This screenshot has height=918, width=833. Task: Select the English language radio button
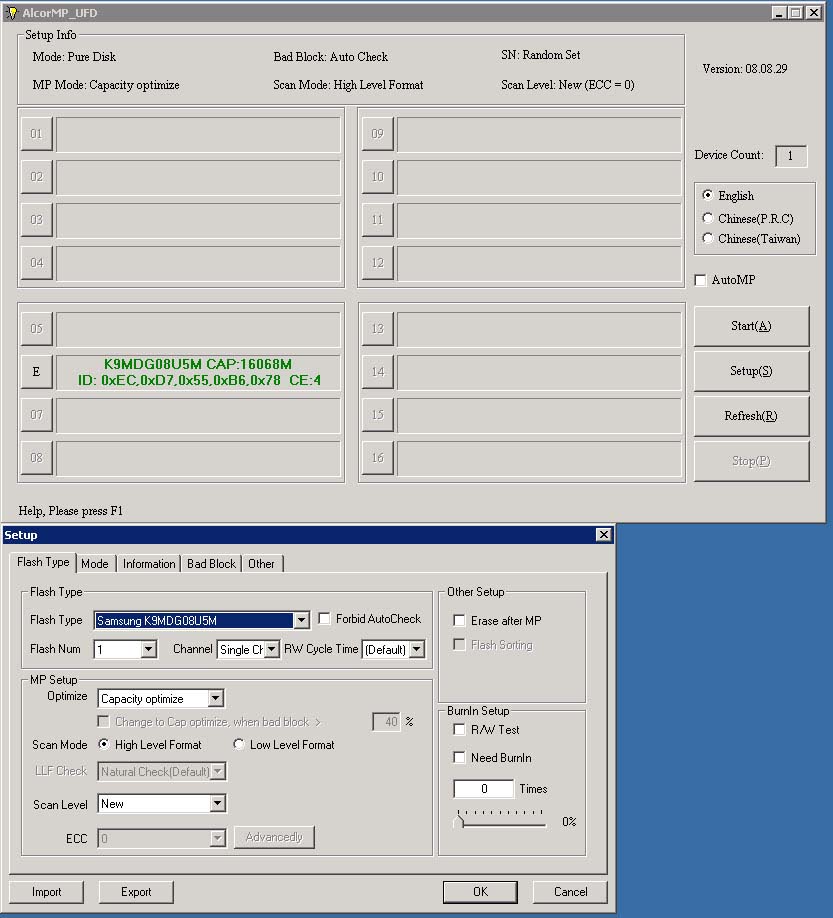tap(708, 195)
